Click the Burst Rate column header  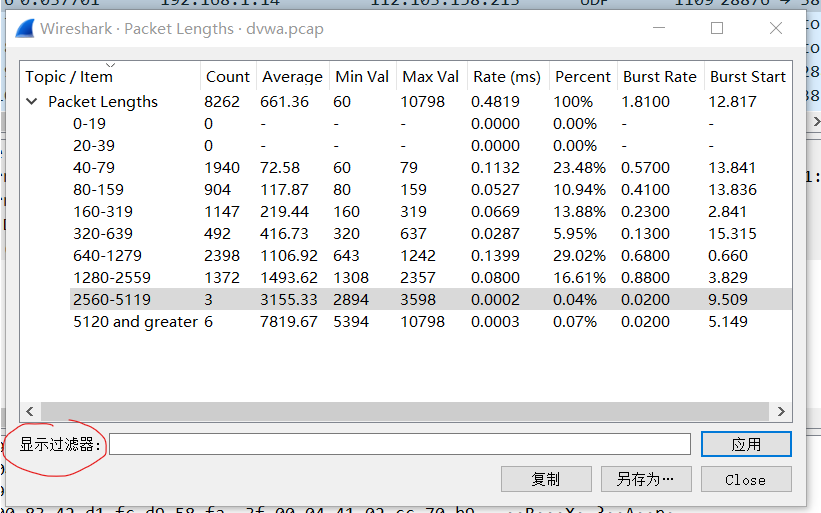coord(660,76)
